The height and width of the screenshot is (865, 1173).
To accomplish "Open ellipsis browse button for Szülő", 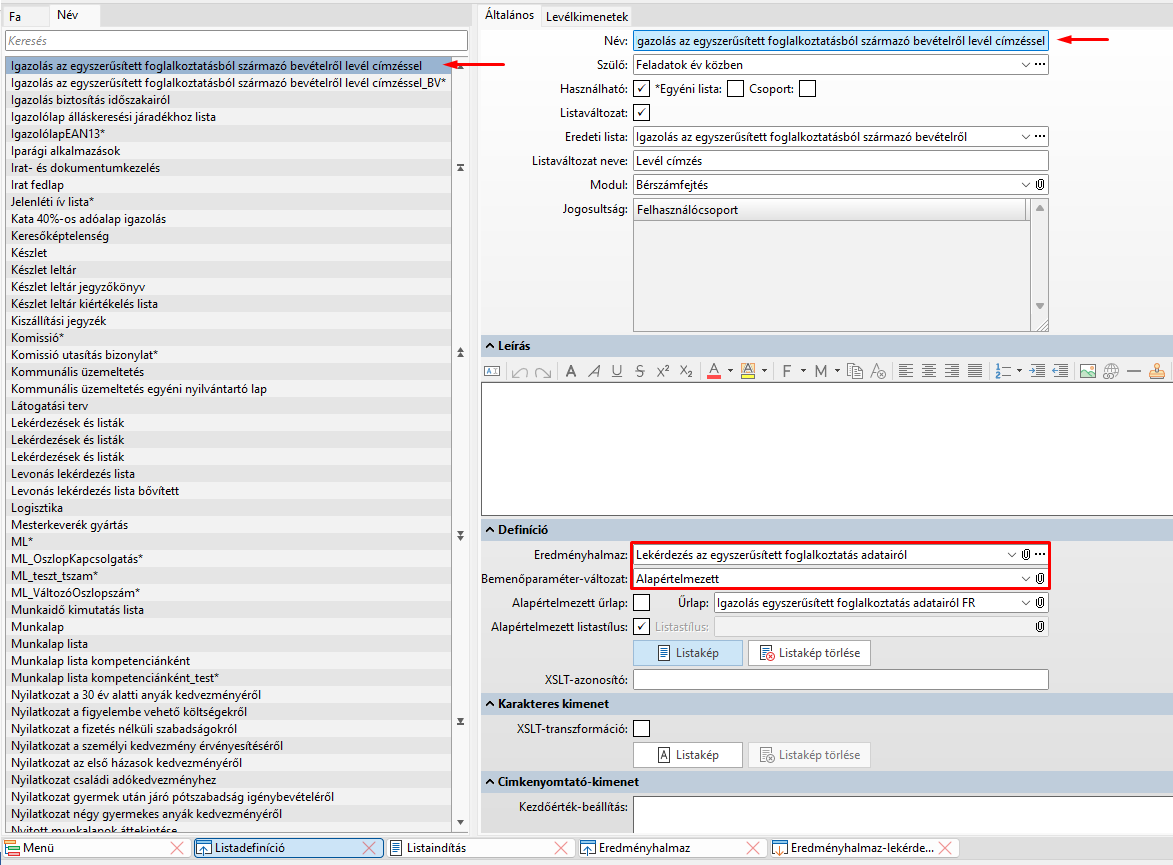I will (x=1040, y=64).
